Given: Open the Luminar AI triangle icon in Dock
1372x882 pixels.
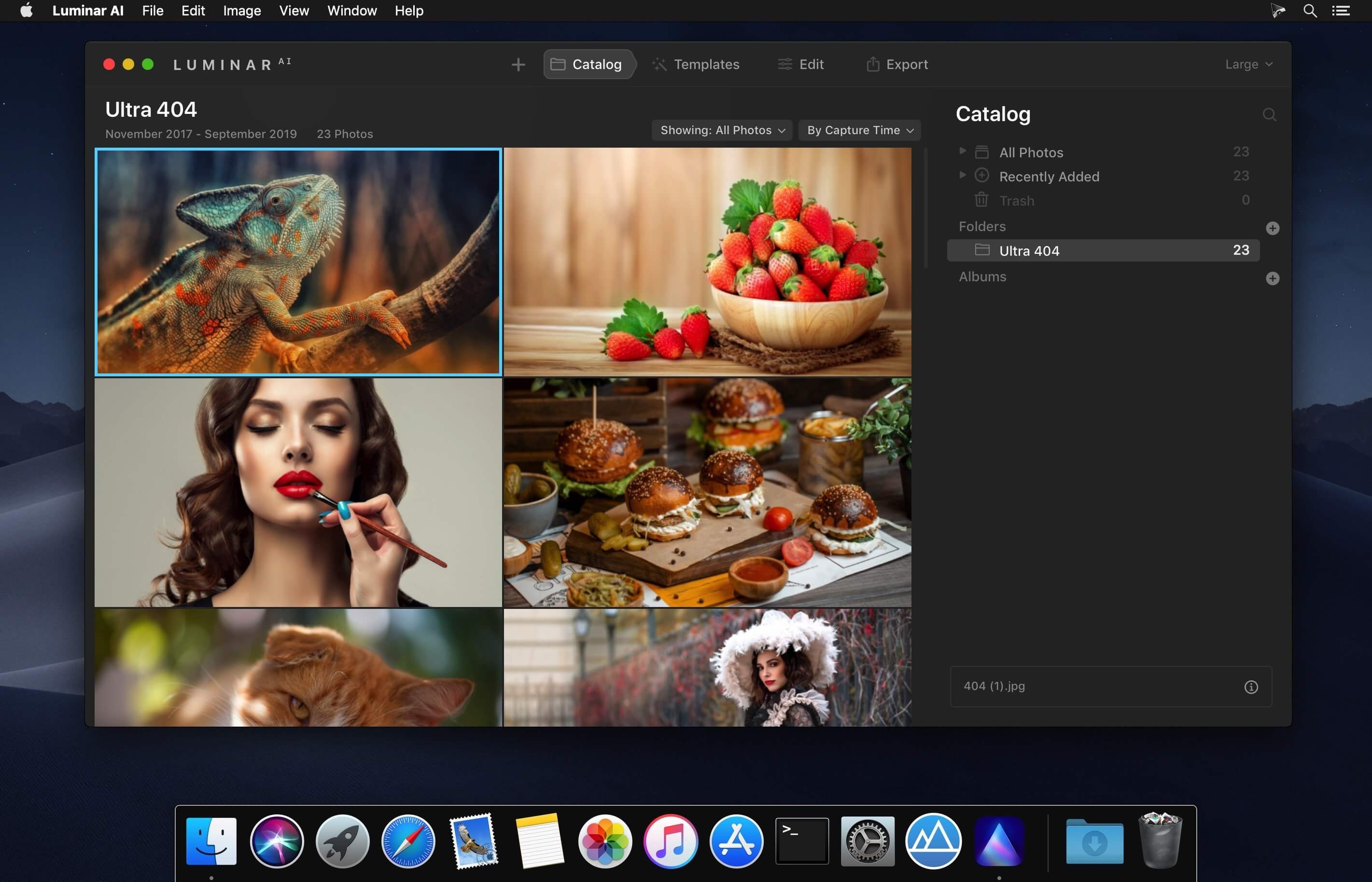Looking at the screenshot, I should [x=998, y=842].
